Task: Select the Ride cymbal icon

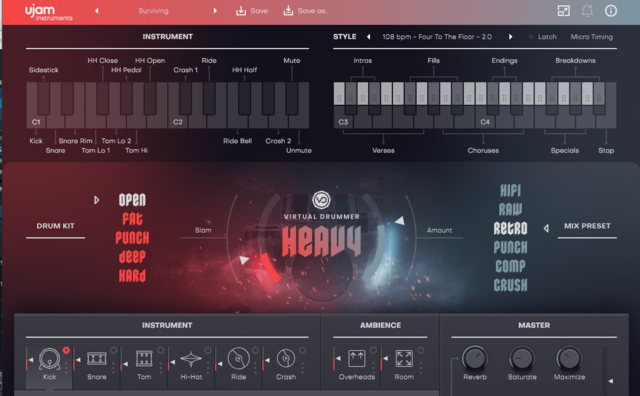Action: 238,359
